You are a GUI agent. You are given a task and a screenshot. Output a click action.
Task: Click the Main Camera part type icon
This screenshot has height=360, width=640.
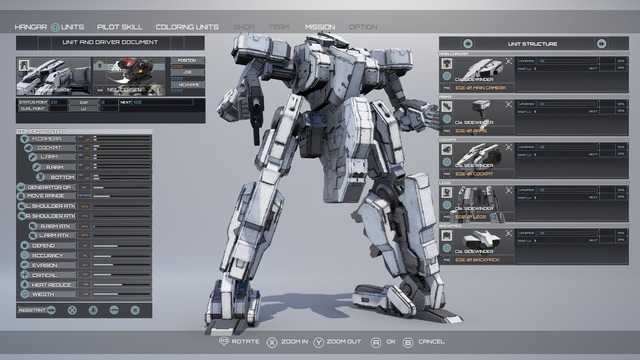(447, 64)
